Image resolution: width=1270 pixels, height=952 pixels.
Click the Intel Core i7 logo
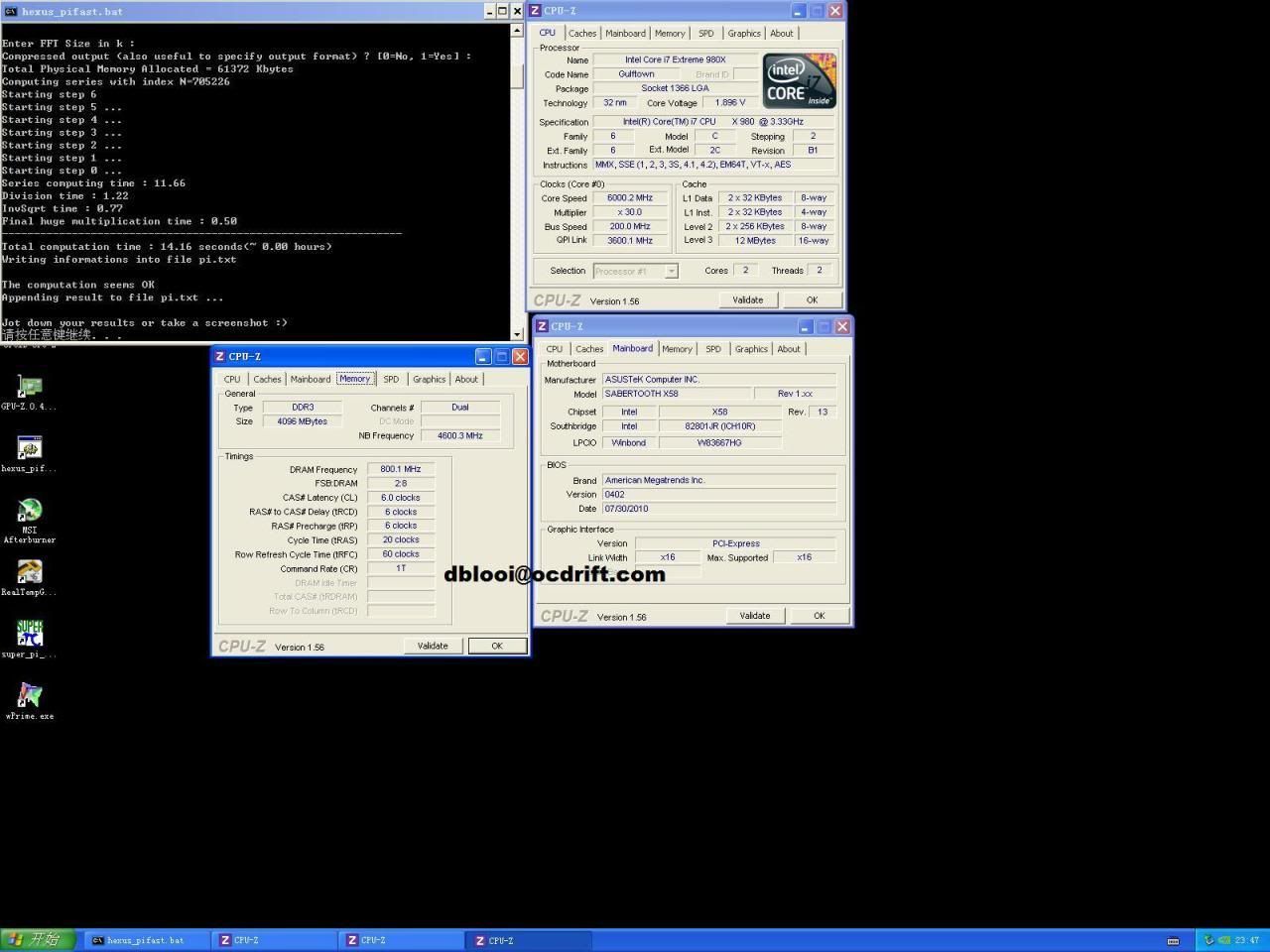[x=799, y=81]
